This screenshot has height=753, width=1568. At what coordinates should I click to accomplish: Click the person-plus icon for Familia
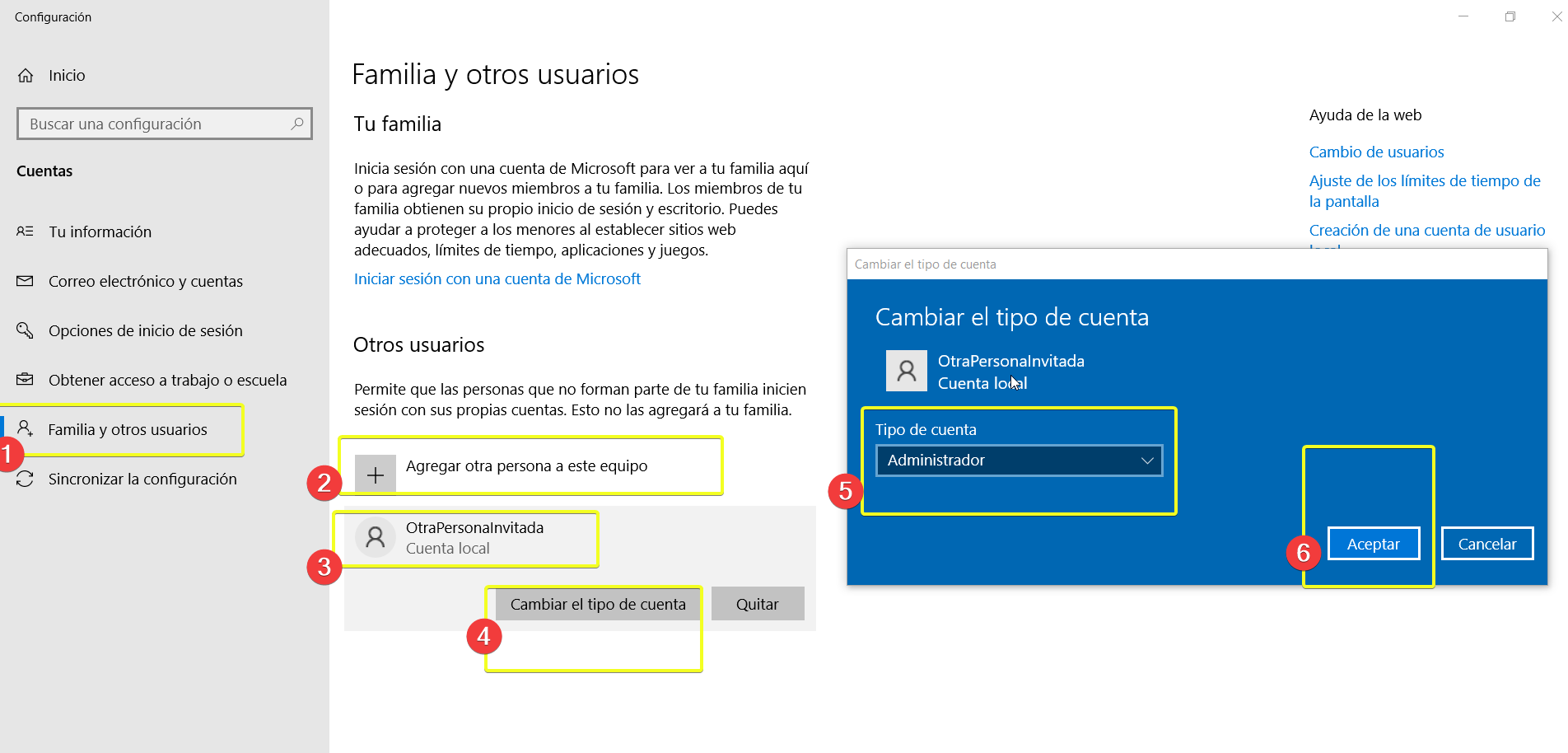26,428
